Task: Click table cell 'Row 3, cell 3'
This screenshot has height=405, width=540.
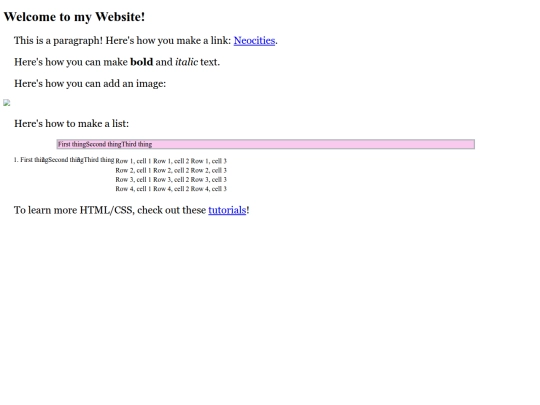Action: 209,179
